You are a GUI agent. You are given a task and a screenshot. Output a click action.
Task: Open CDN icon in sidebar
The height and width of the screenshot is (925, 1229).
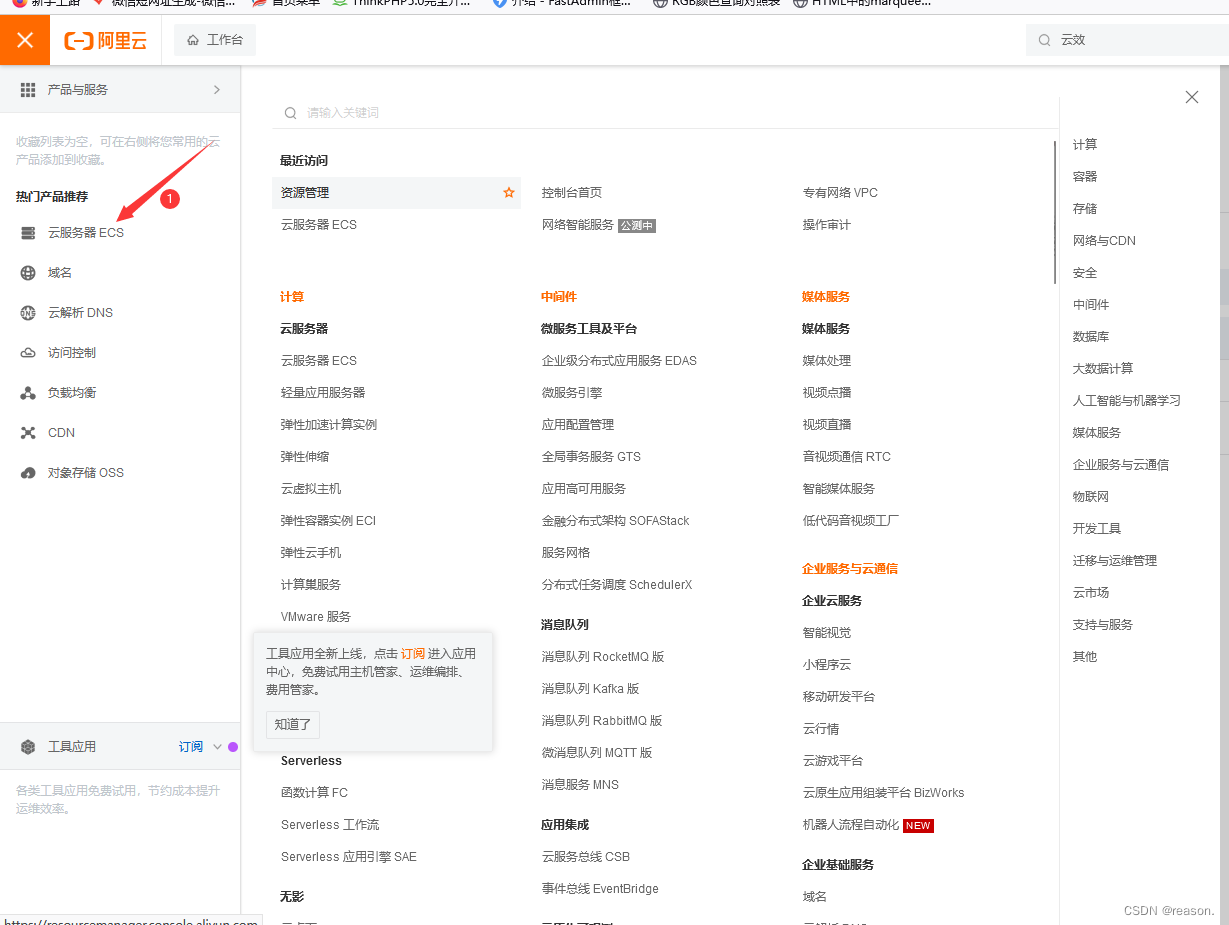(x=28, y=433)
